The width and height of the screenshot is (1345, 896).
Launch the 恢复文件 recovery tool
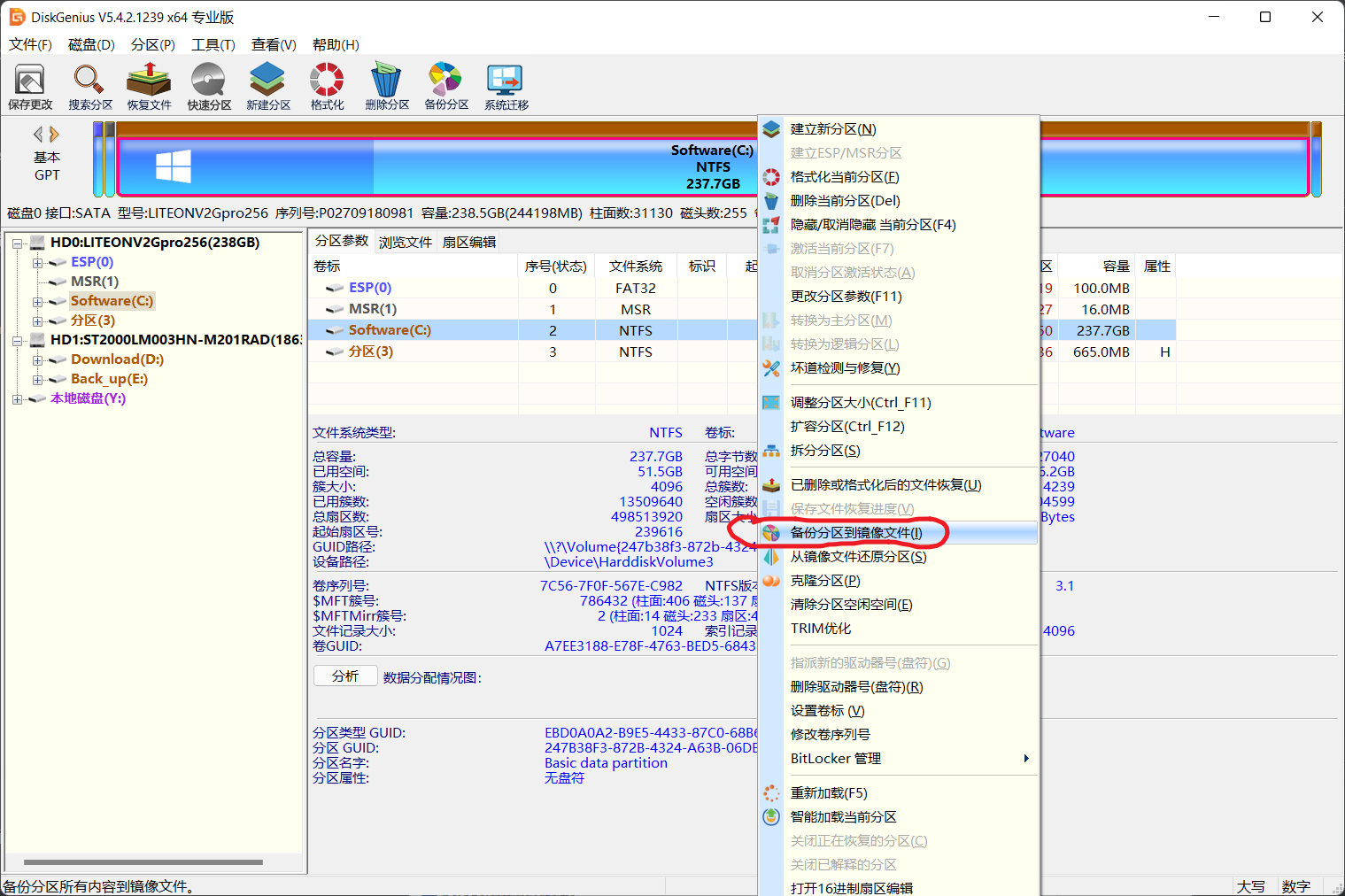click(x=149, y=87)
